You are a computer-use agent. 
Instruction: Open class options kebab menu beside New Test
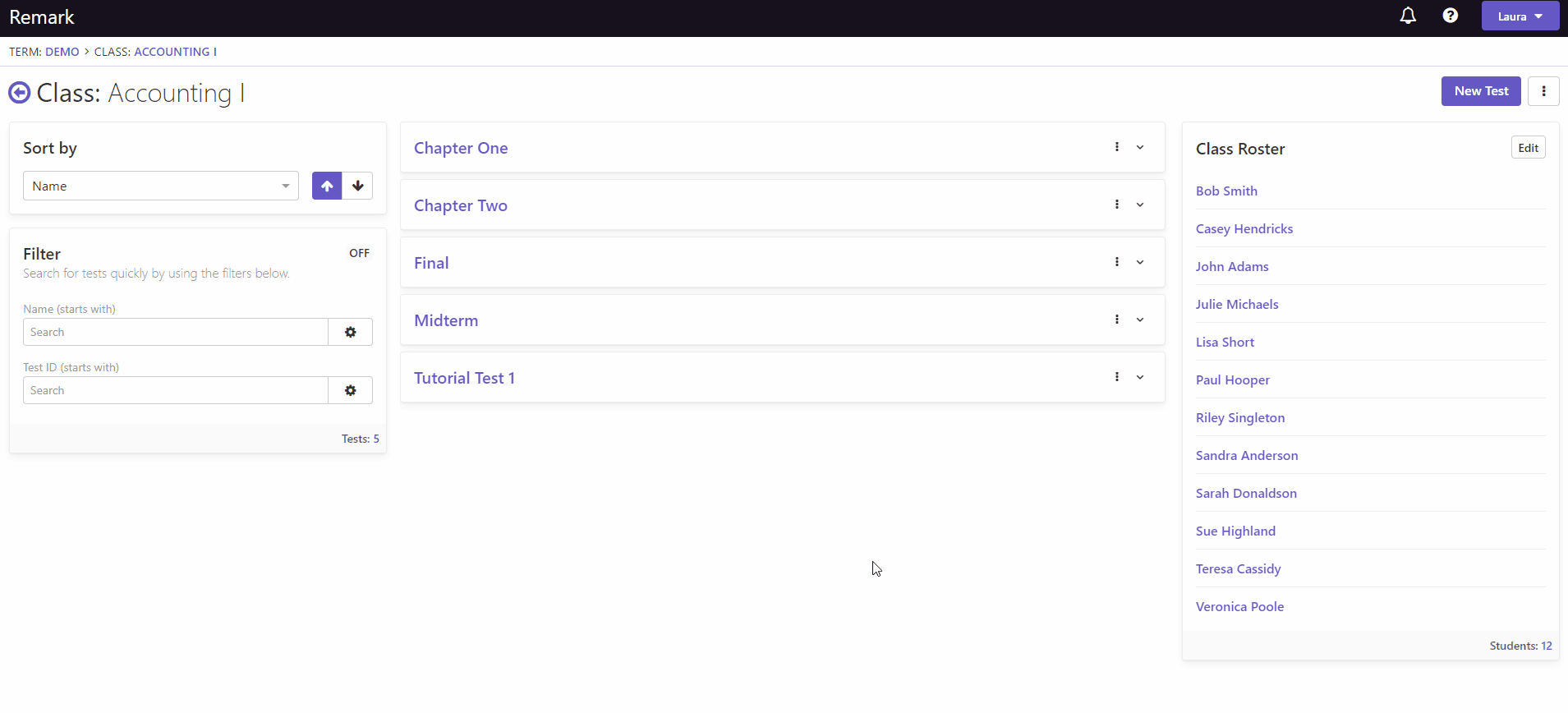1544,91
